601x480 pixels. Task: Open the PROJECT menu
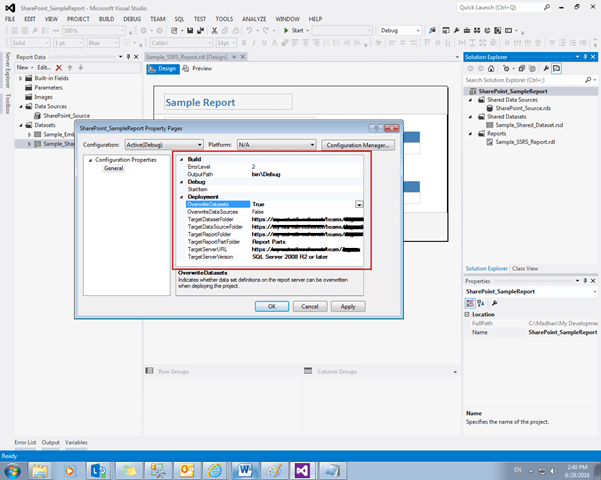tap(78, 19)
